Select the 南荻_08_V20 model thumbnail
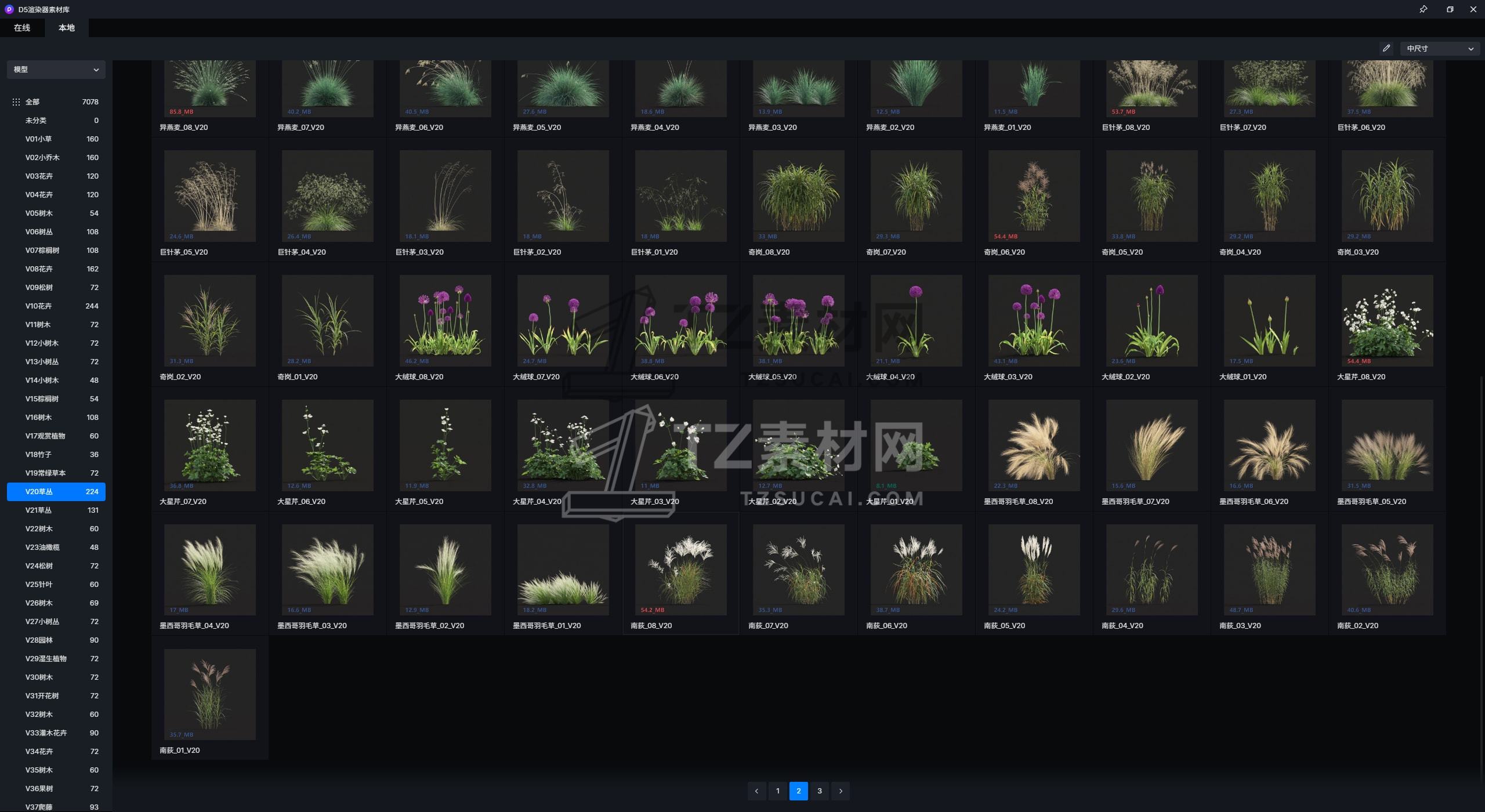The image size is (1485, 812). [x=680, y=570]
